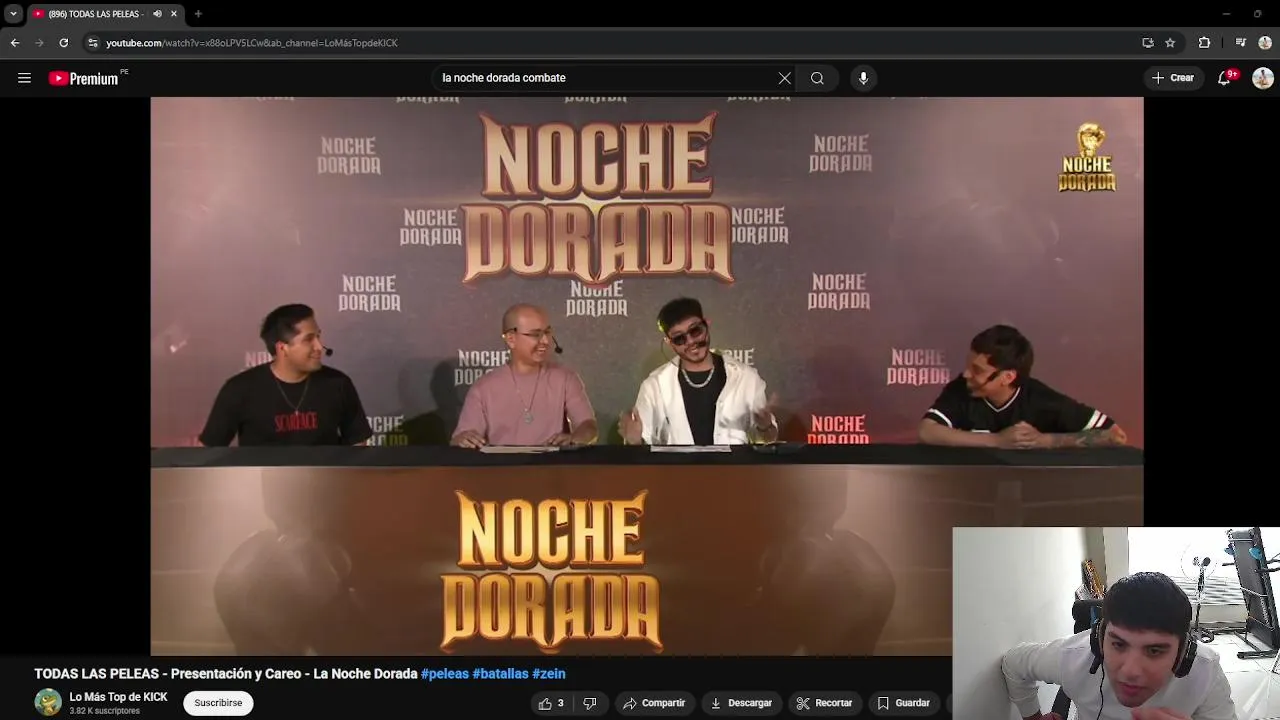Open the Recortar clip tool
The height and width of the screenshot is (720, 1280).
[x=825, y=703]
